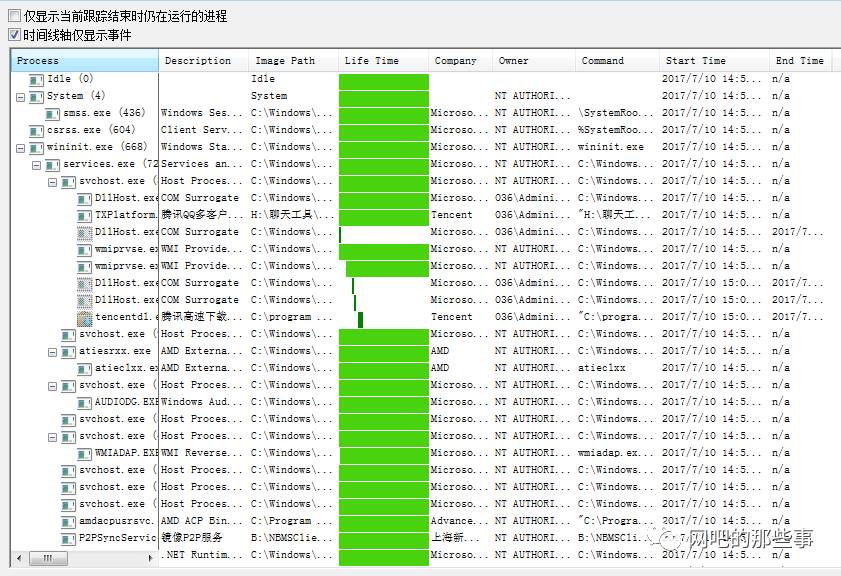Enable showing only still-running processes checkbox
841x576 pixels.
coord(14,17)
